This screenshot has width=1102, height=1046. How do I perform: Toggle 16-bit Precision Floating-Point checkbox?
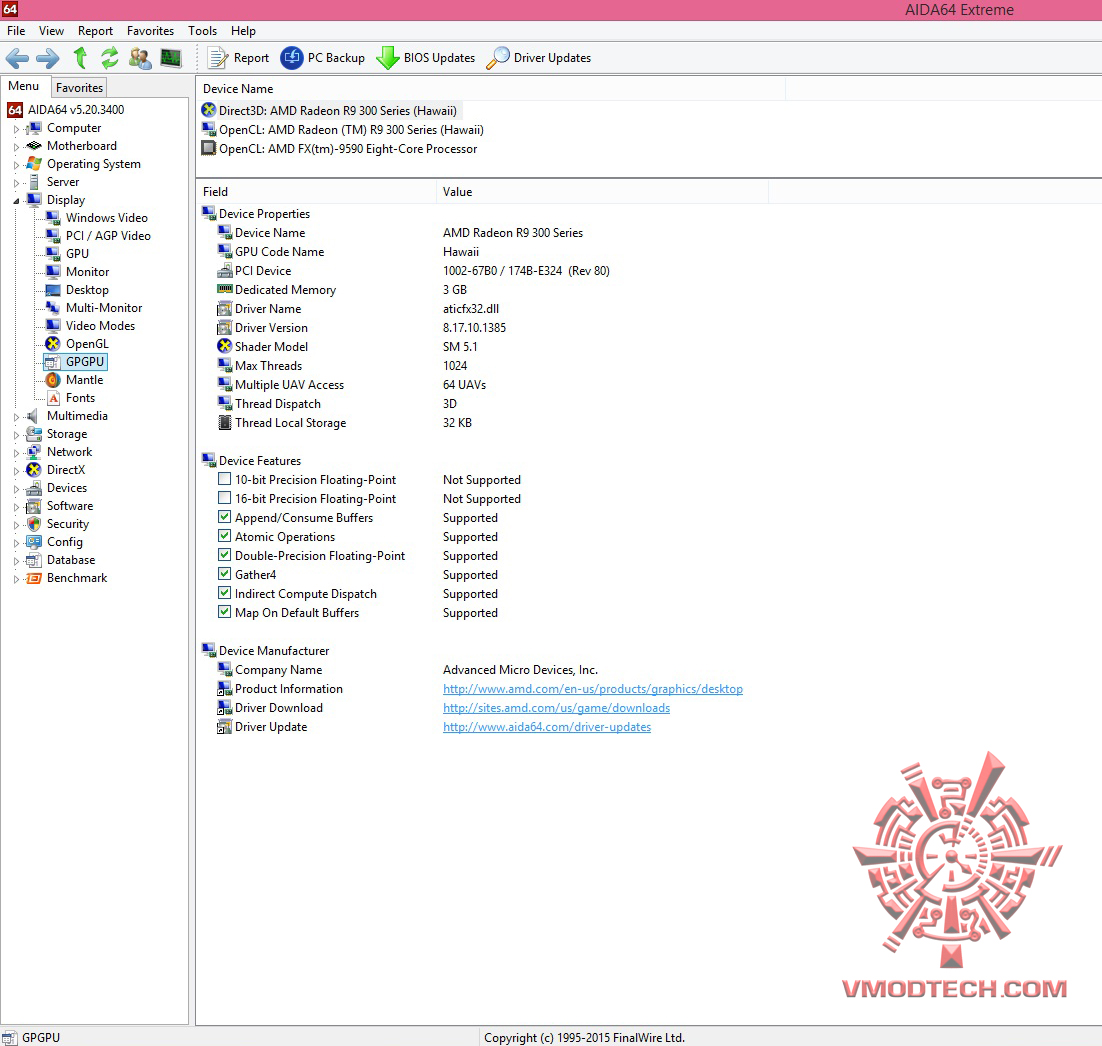click(x=224, y=498)
